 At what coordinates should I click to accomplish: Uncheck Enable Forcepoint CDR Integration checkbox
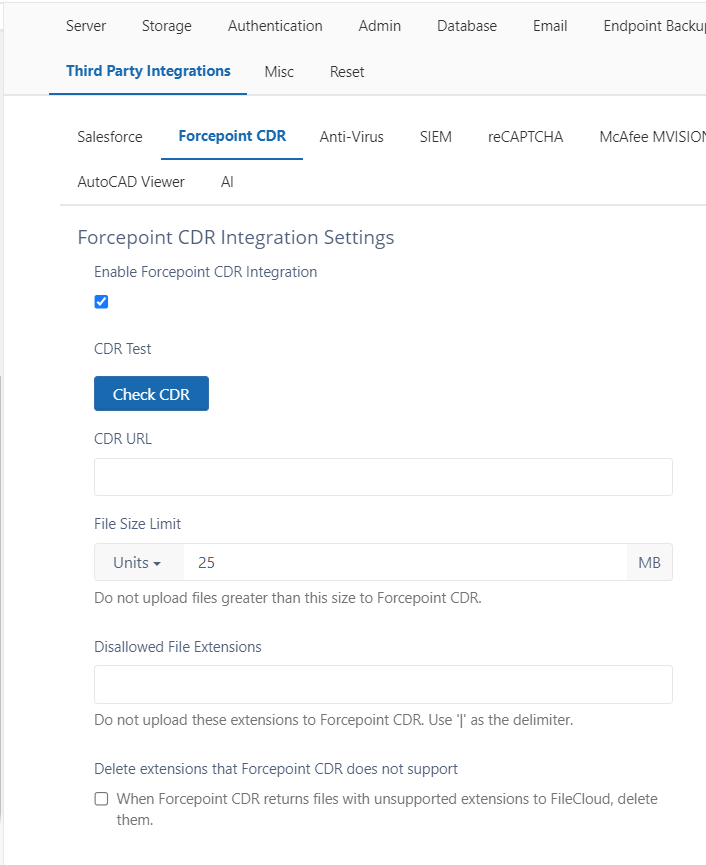101,302
